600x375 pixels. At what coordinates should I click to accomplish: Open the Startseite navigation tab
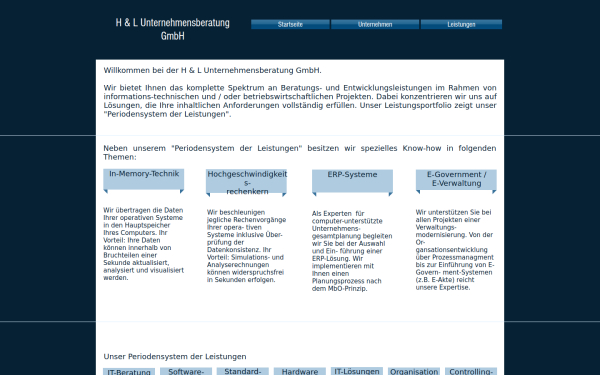point(290,24)
